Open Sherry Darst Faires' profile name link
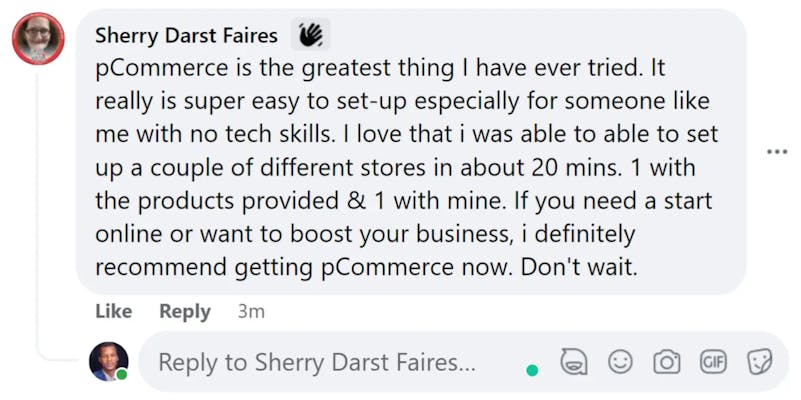Screen dimensions: 801x400 point(186,36)
